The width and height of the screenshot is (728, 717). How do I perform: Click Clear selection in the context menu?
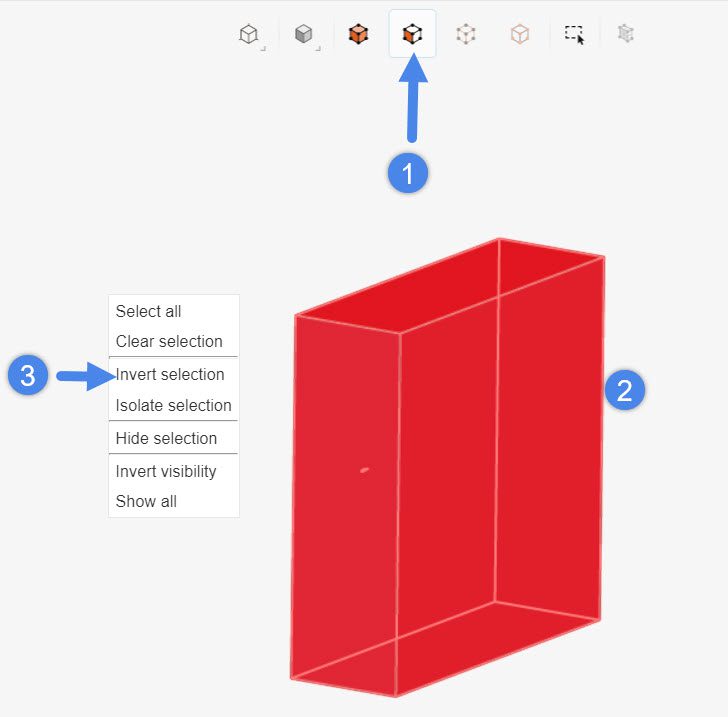[x=169, y=341]
